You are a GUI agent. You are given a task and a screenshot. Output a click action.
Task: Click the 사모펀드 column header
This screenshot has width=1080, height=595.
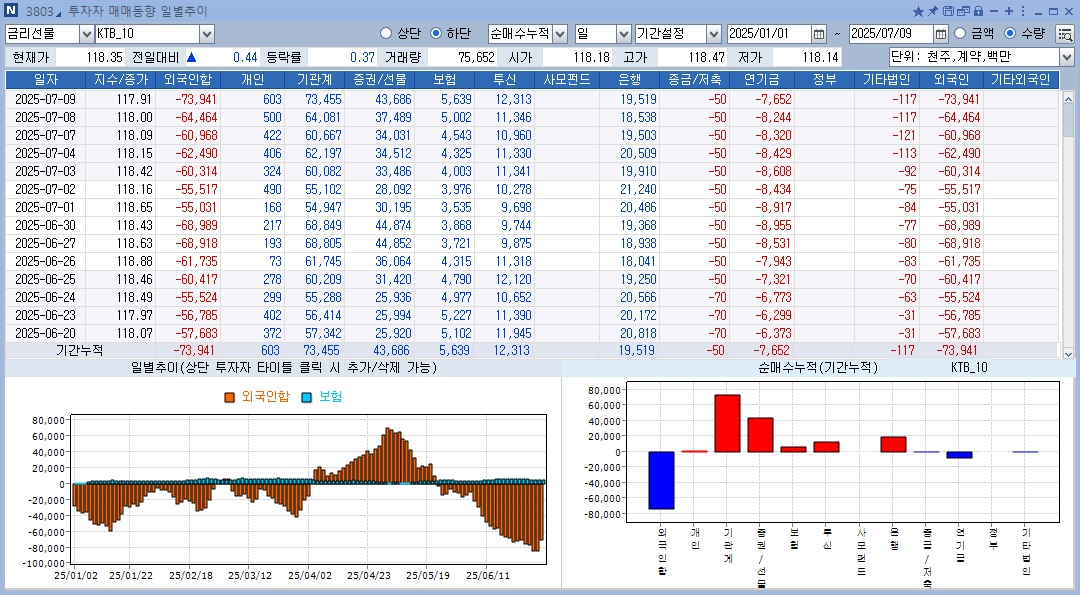coord(567,80)
